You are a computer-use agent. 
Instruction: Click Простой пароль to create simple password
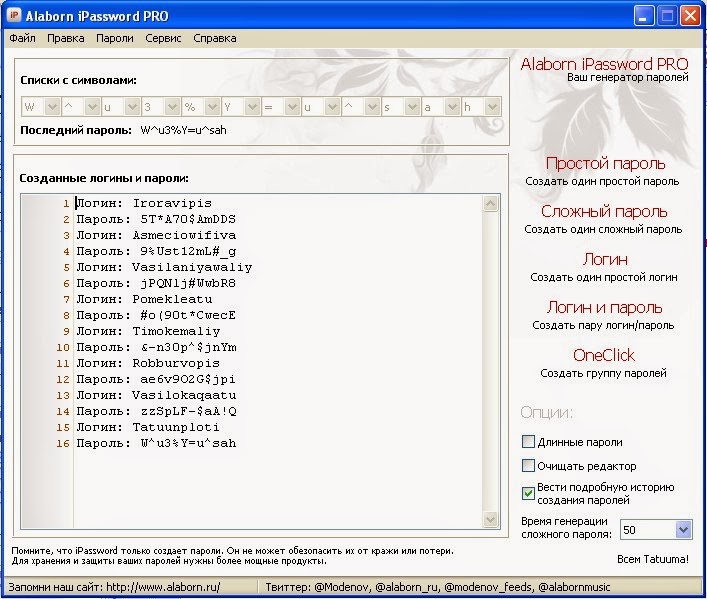coord(605,163)
